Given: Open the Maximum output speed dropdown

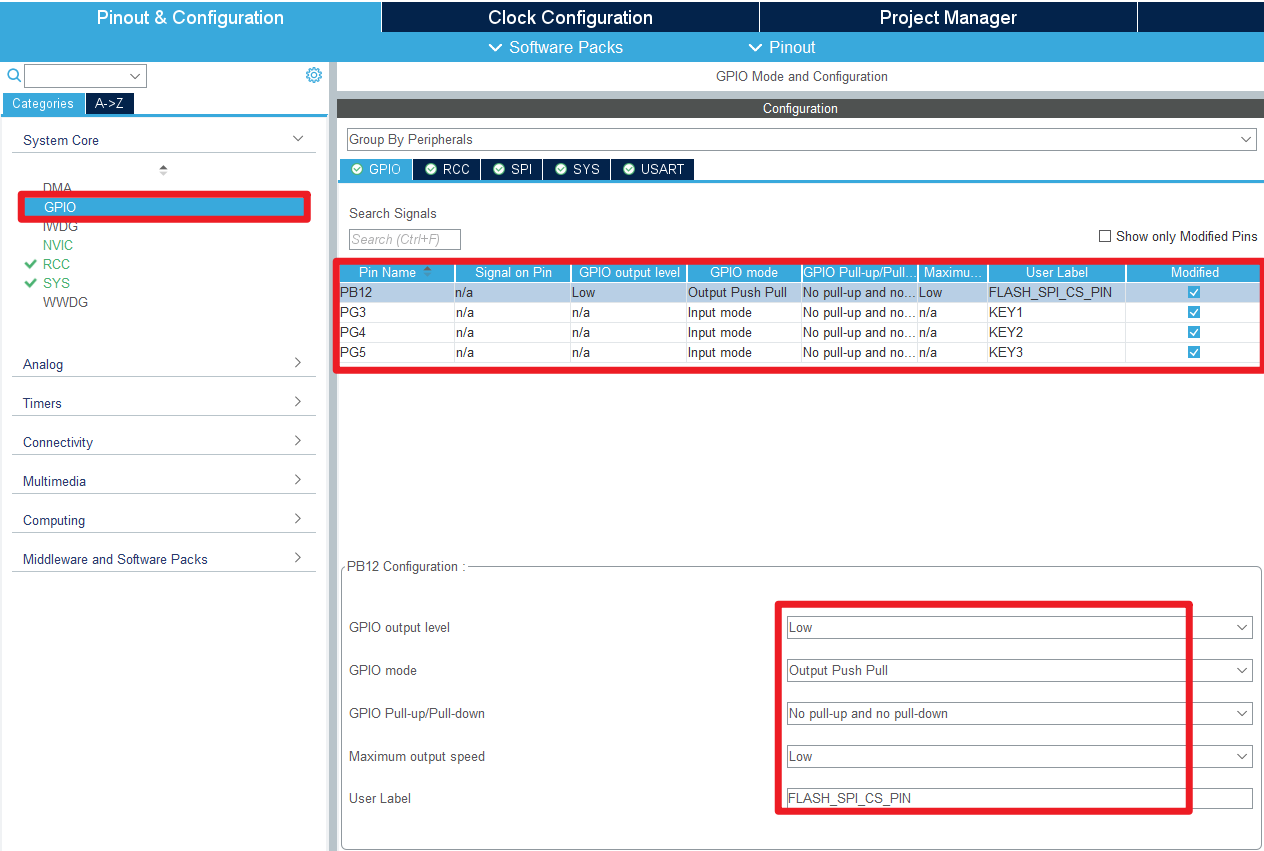Looking at the screenshot, I should coord(1242,757).
